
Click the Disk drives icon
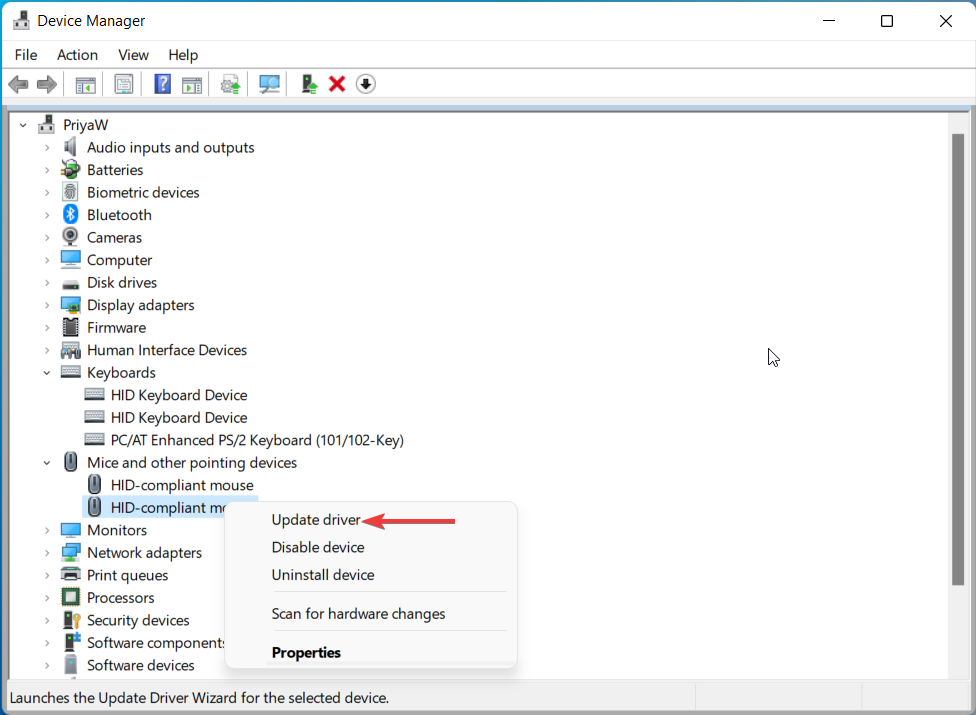[x=70, y=284]
